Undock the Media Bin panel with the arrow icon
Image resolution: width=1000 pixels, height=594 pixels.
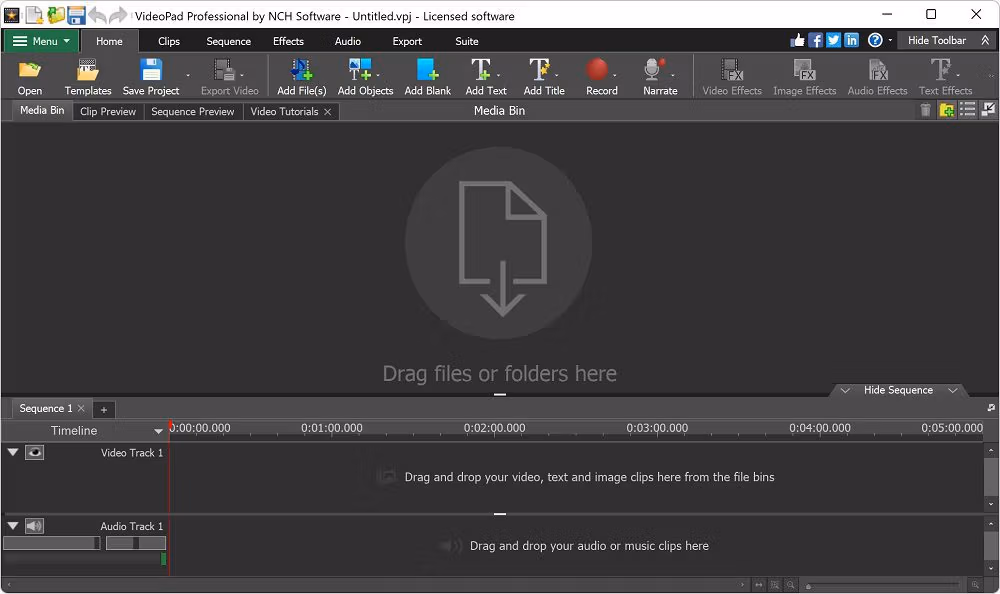coord(988,110)
